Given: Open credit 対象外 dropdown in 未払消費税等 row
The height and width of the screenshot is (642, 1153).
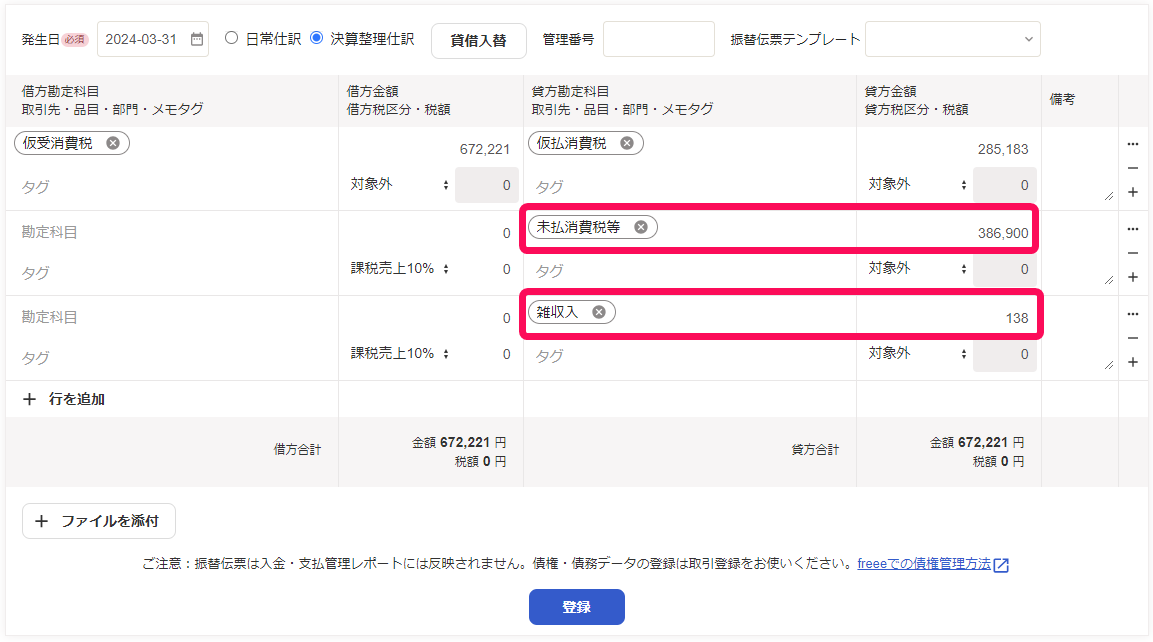Looking at the screenshot, I should [916, 268].
